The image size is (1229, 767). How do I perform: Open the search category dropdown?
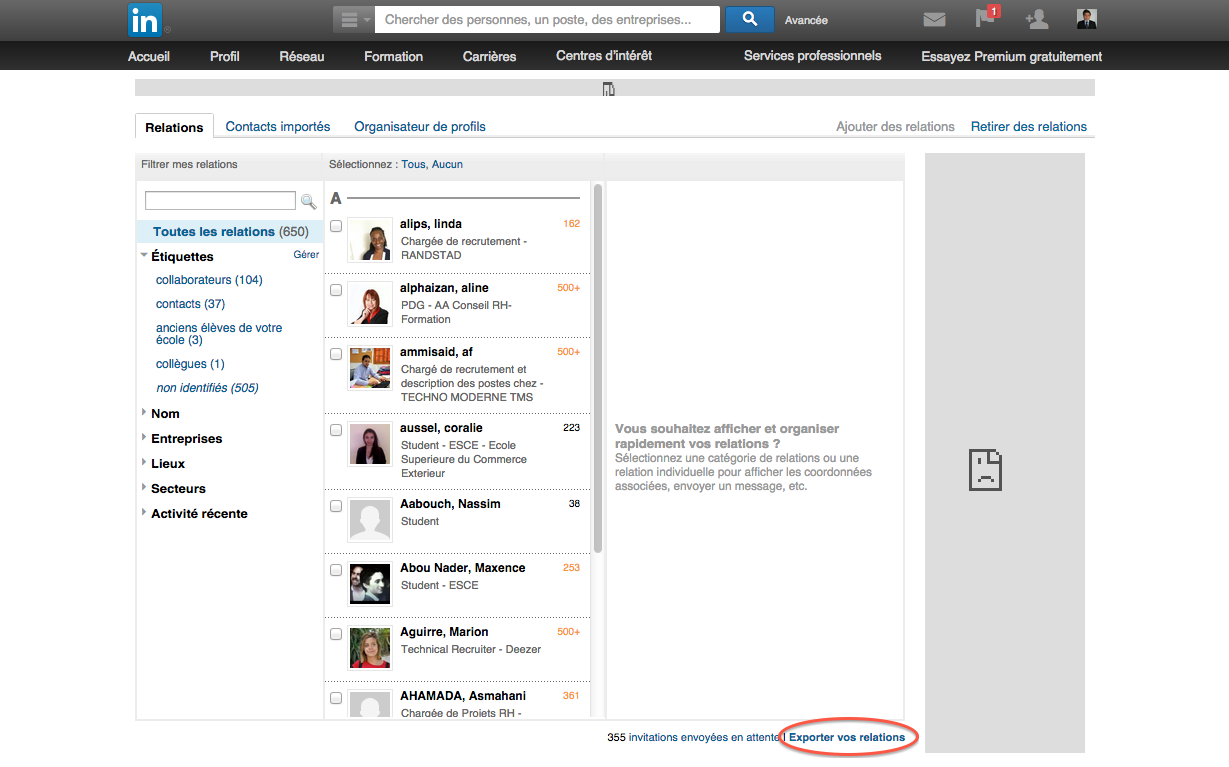(353, 19)
